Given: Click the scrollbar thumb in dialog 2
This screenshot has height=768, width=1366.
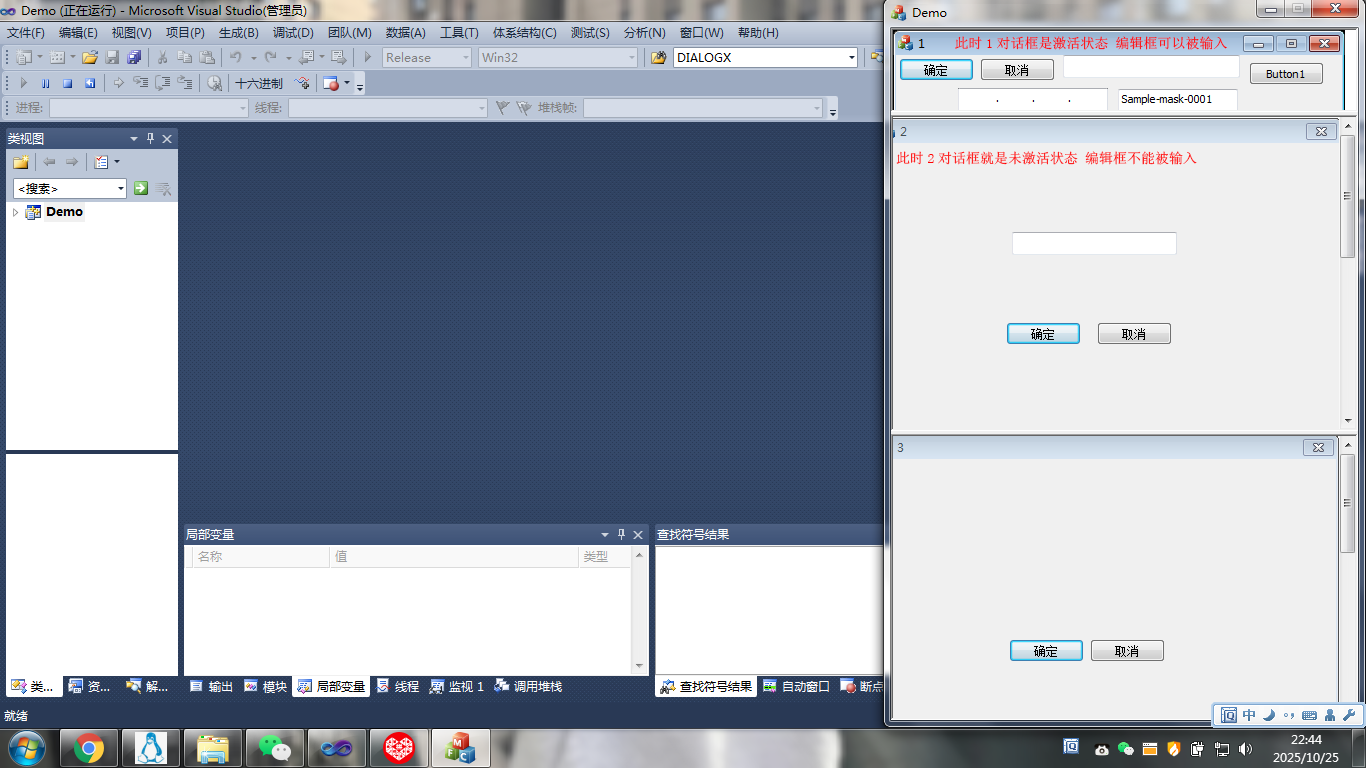Looking at the screenshot, I should point(1347,196).
